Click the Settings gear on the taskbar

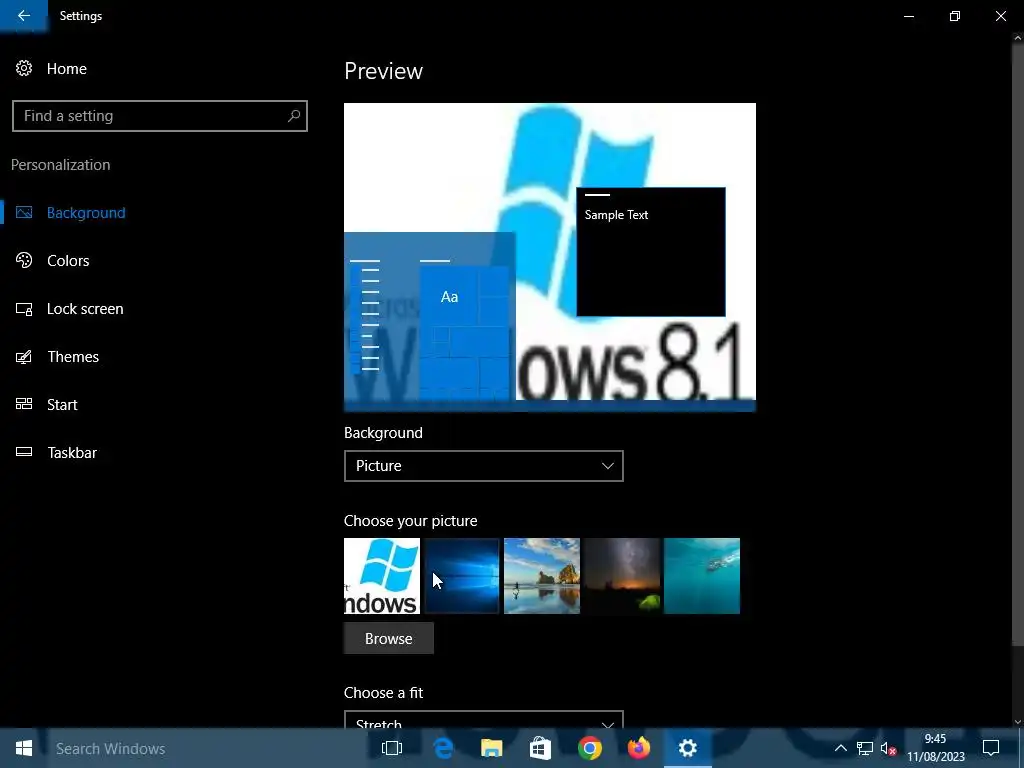coord(688,748)
